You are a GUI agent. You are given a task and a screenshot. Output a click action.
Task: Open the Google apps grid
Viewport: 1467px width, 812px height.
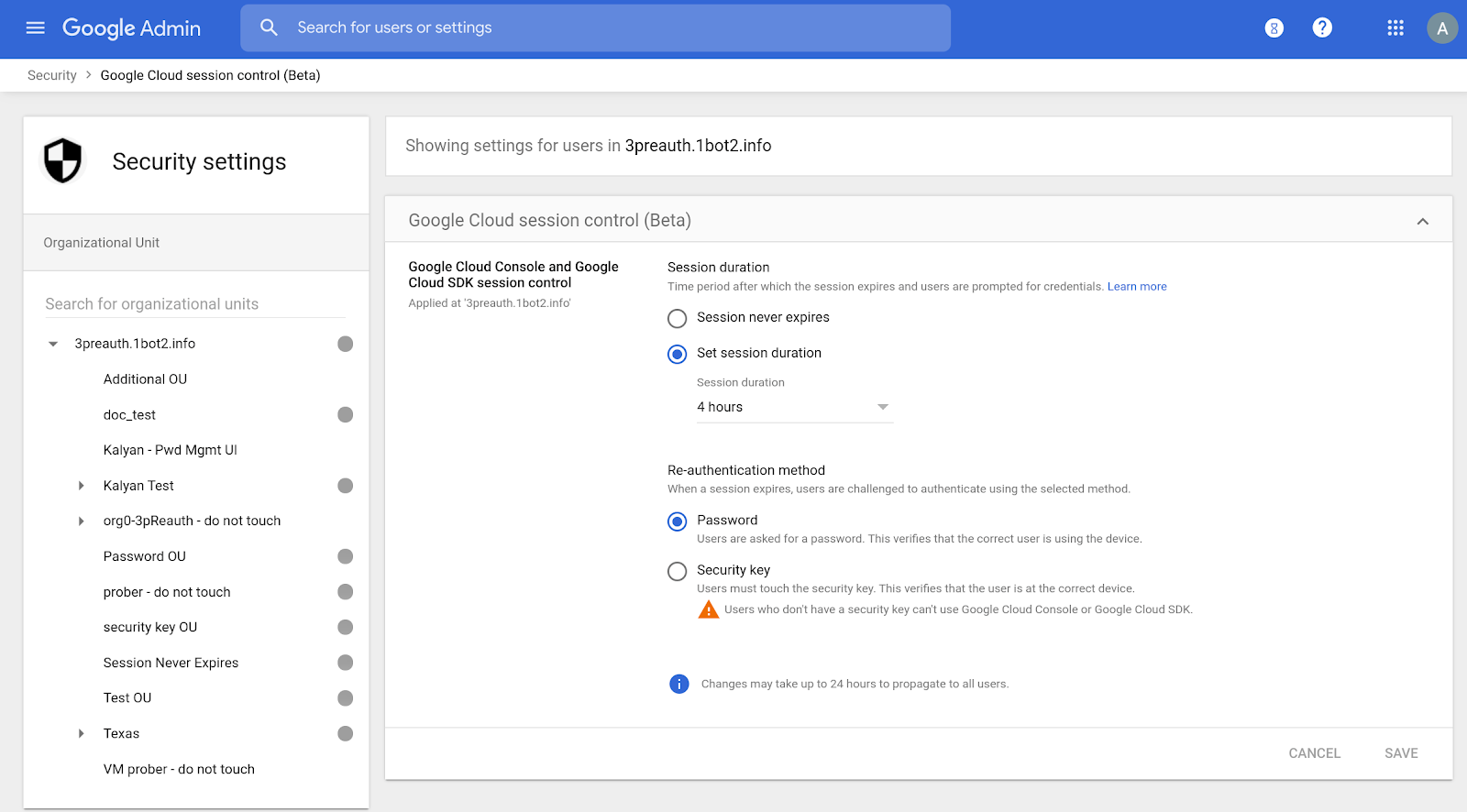[1395, 28]
